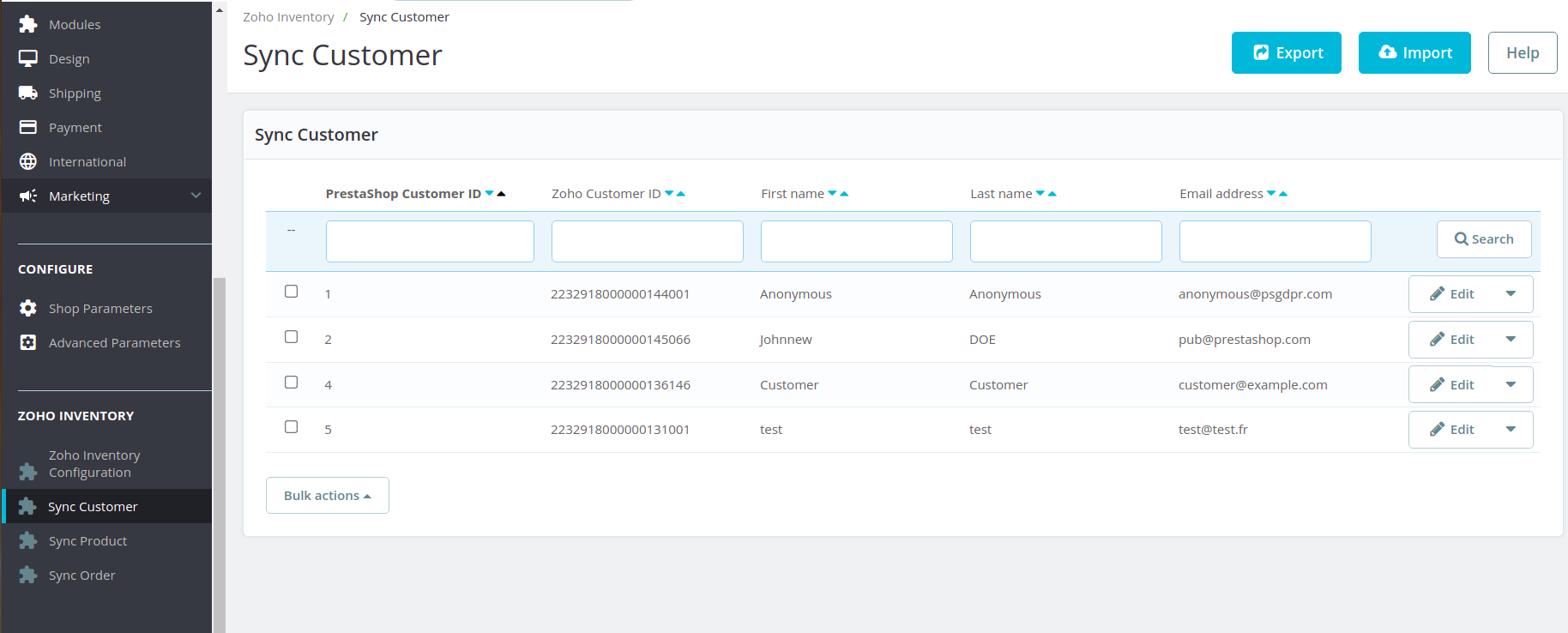Sort Last name descending arrow
This screenshot has height=633, width=1568.
[1040, 194]
